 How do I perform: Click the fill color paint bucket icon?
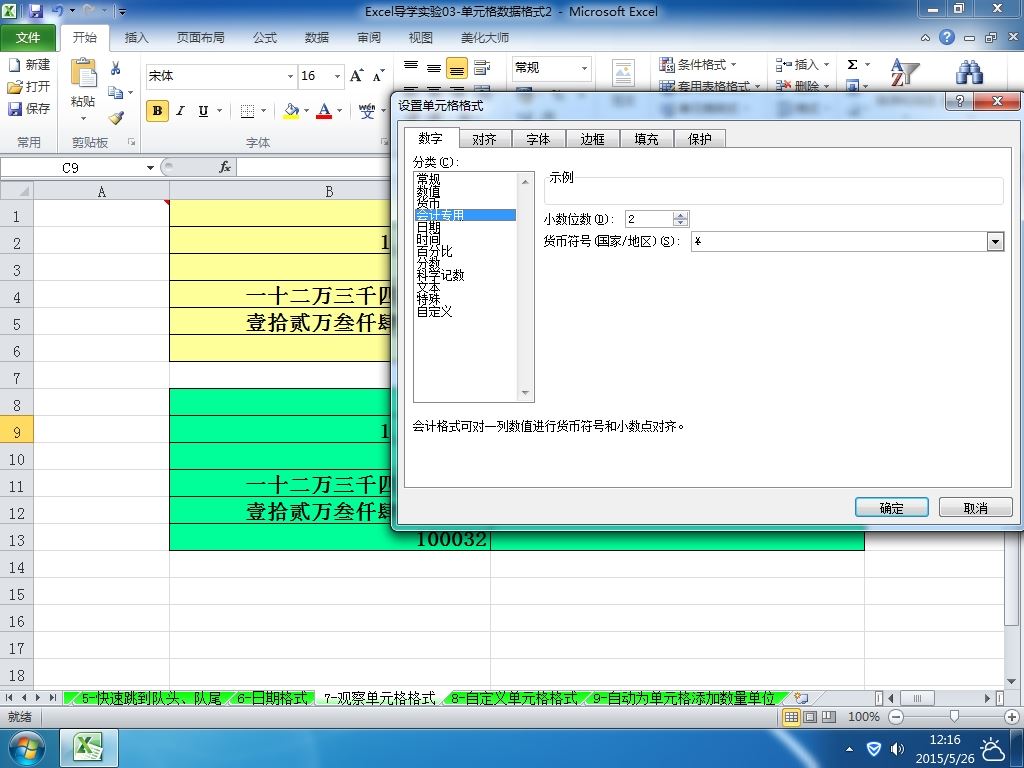click(291, 111)
